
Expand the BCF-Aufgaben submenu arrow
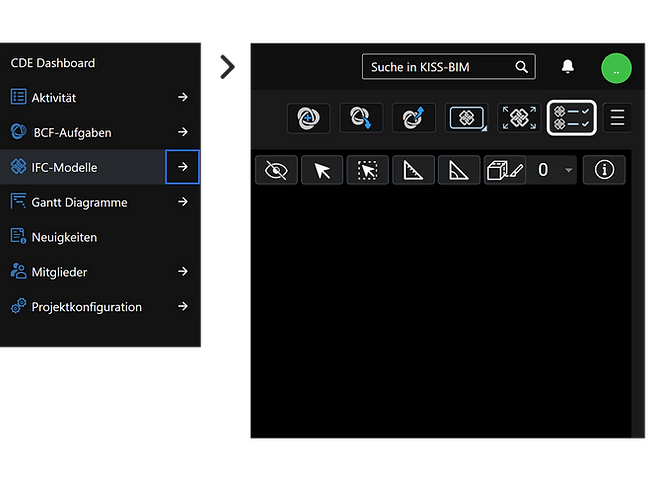(183, 132)
